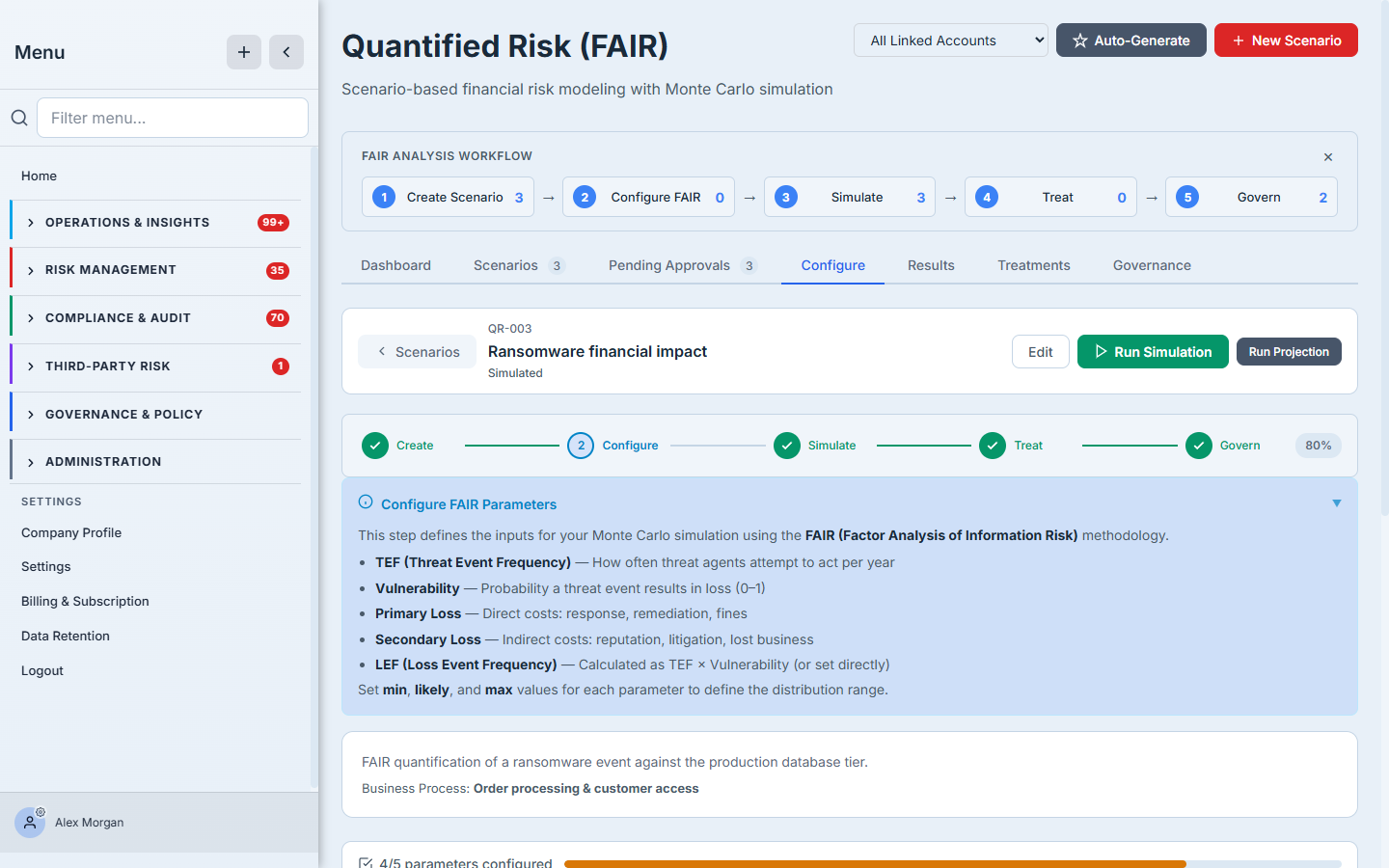Close the FAIR Analysis Workflow panel
Image resolution: width=1389 pixels, height=868 pixels.
pos(1328,156)
